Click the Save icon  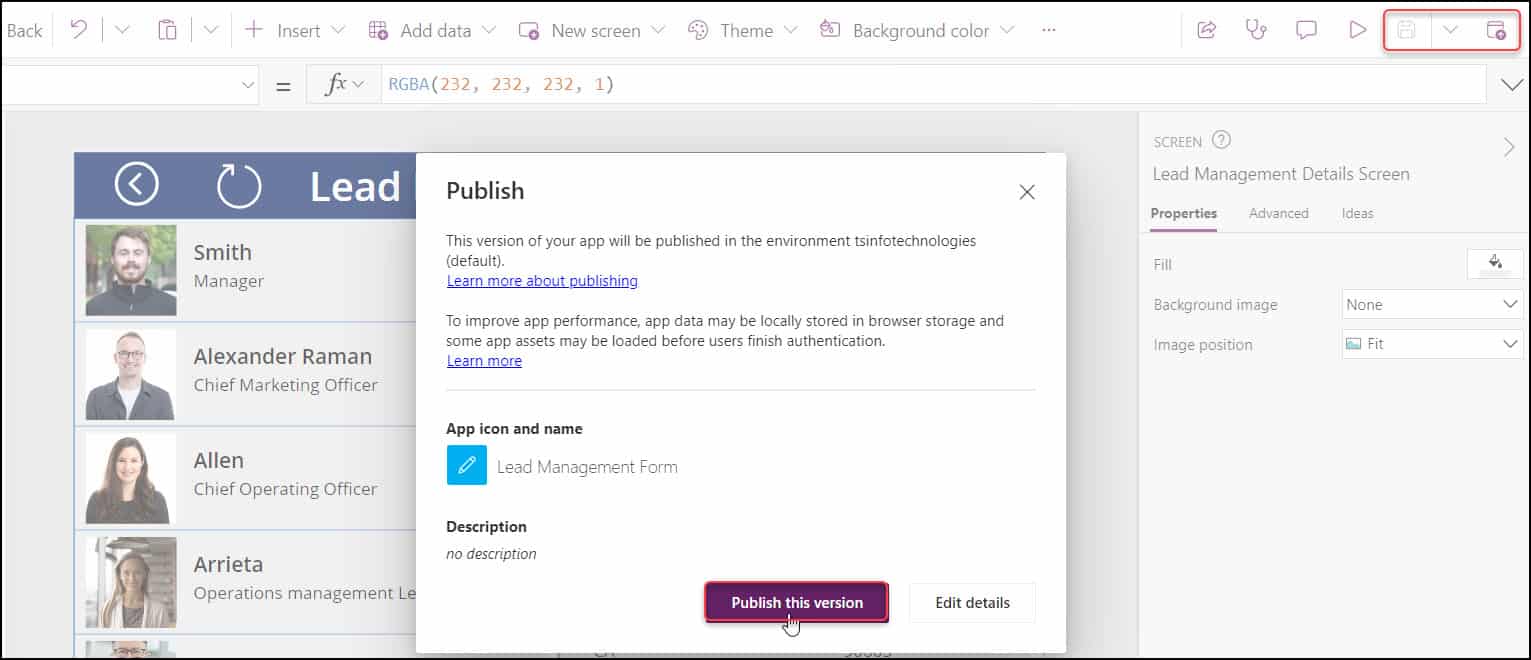click(1407, 30)
